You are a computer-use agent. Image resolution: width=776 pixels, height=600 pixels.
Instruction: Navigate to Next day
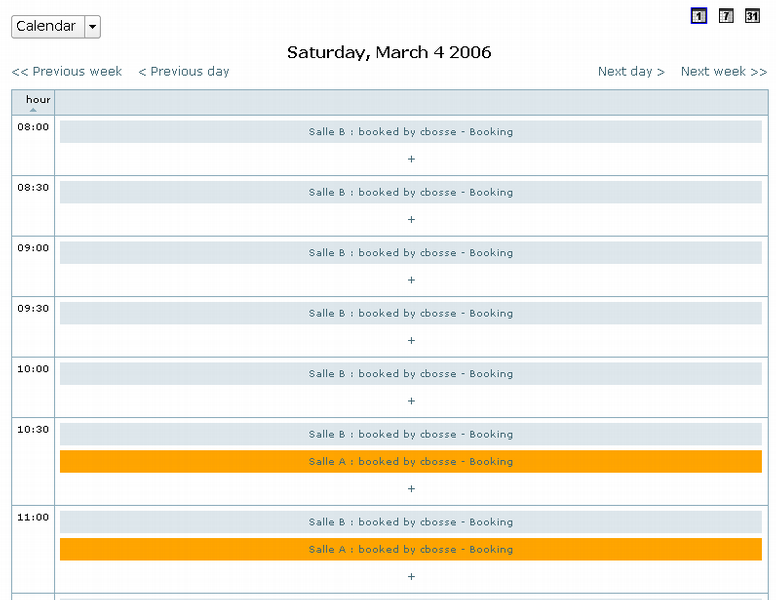pos(631,71)
